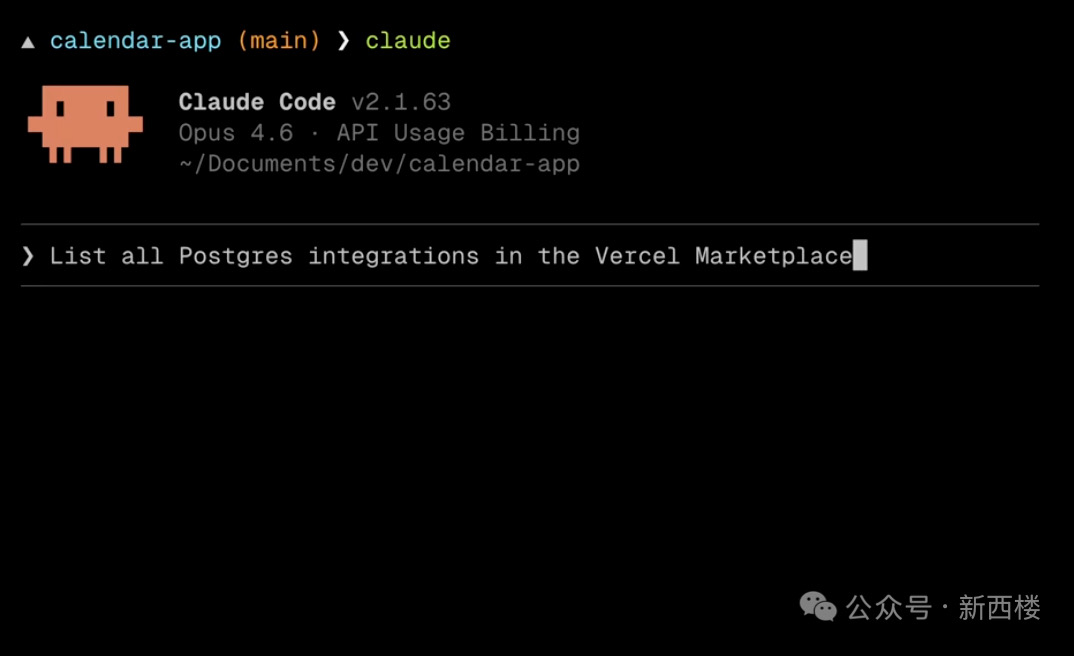Click the claude command text
1074x656 pixels.
[408, 41]
